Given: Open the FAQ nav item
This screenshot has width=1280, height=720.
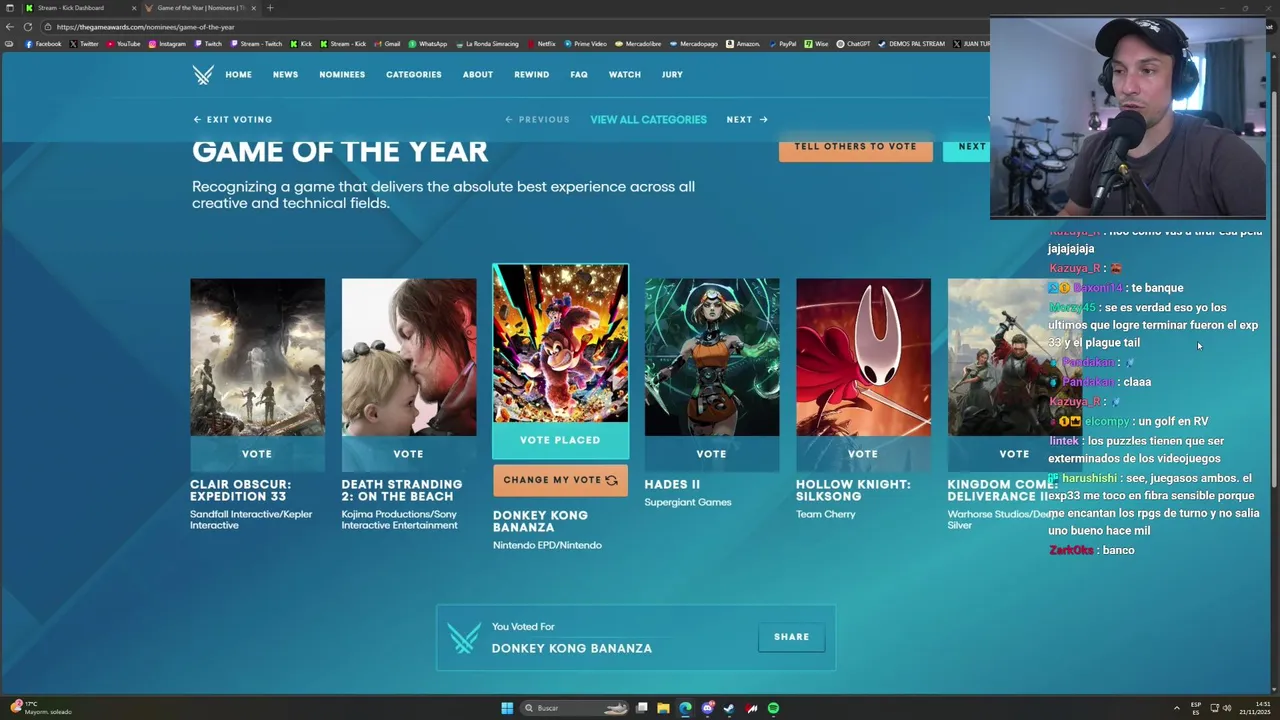Looking at the screenshot, I should click(579, 75).
